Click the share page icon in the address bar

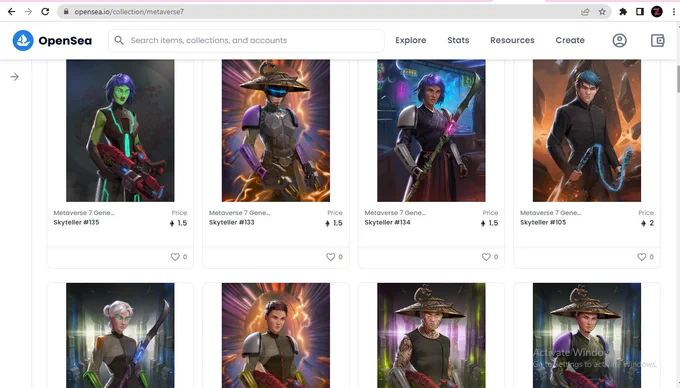585,12
